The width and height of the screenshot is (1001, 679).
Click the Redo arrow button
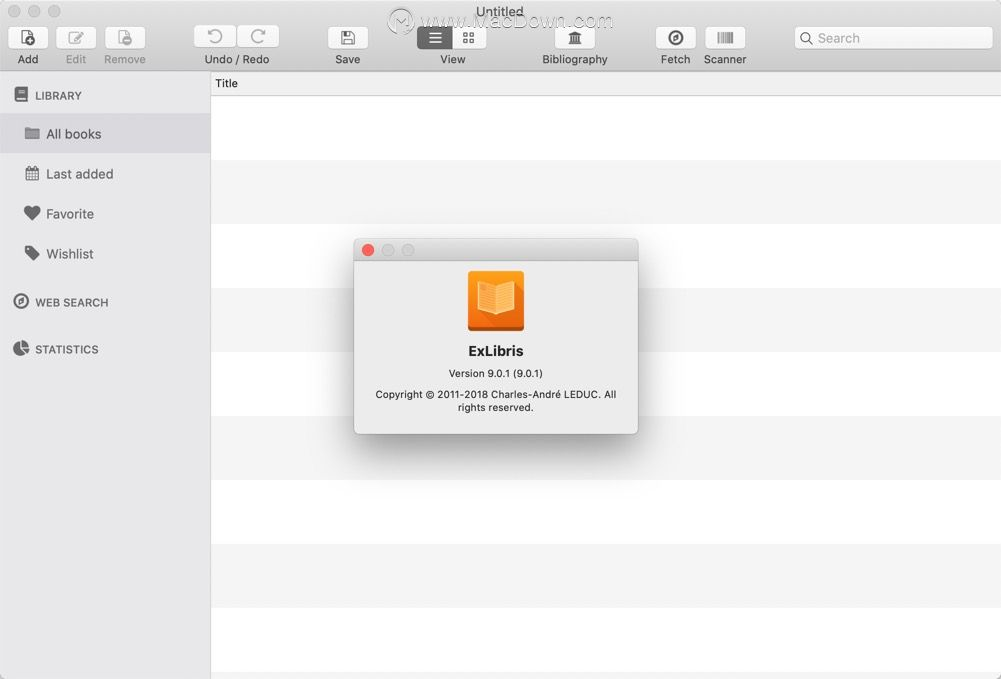click(x=258, y=37)
